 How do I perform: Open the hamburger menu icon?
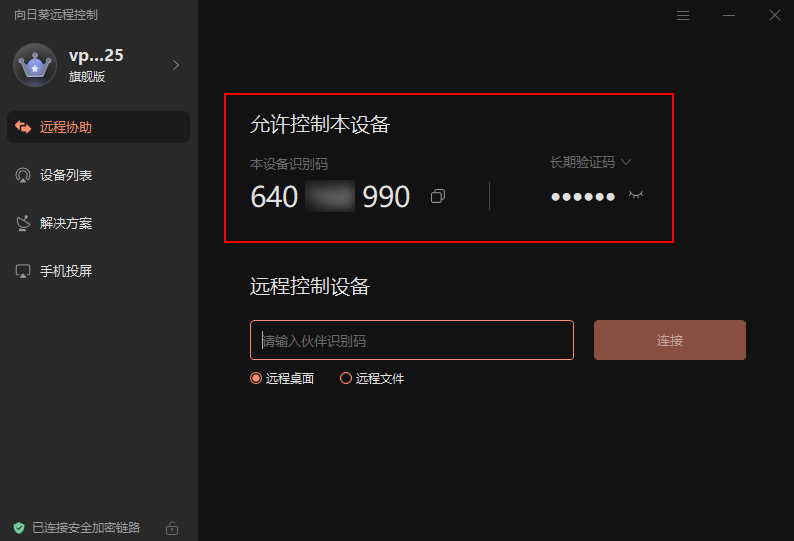[683, 16]
